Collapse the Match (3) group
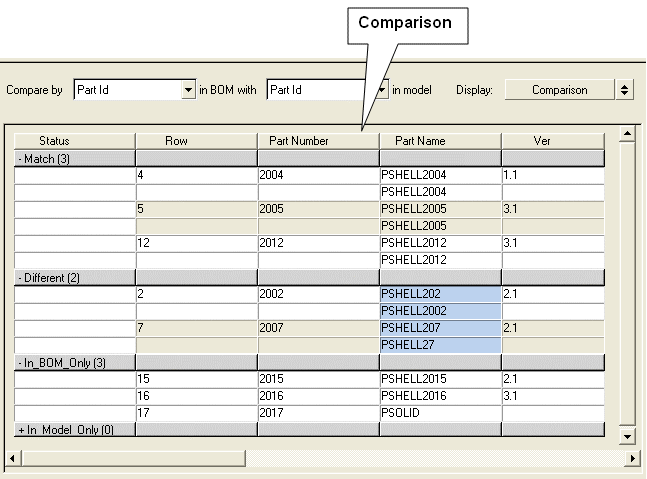The width and height of the screenshot is (647, 479). [20, 159]
